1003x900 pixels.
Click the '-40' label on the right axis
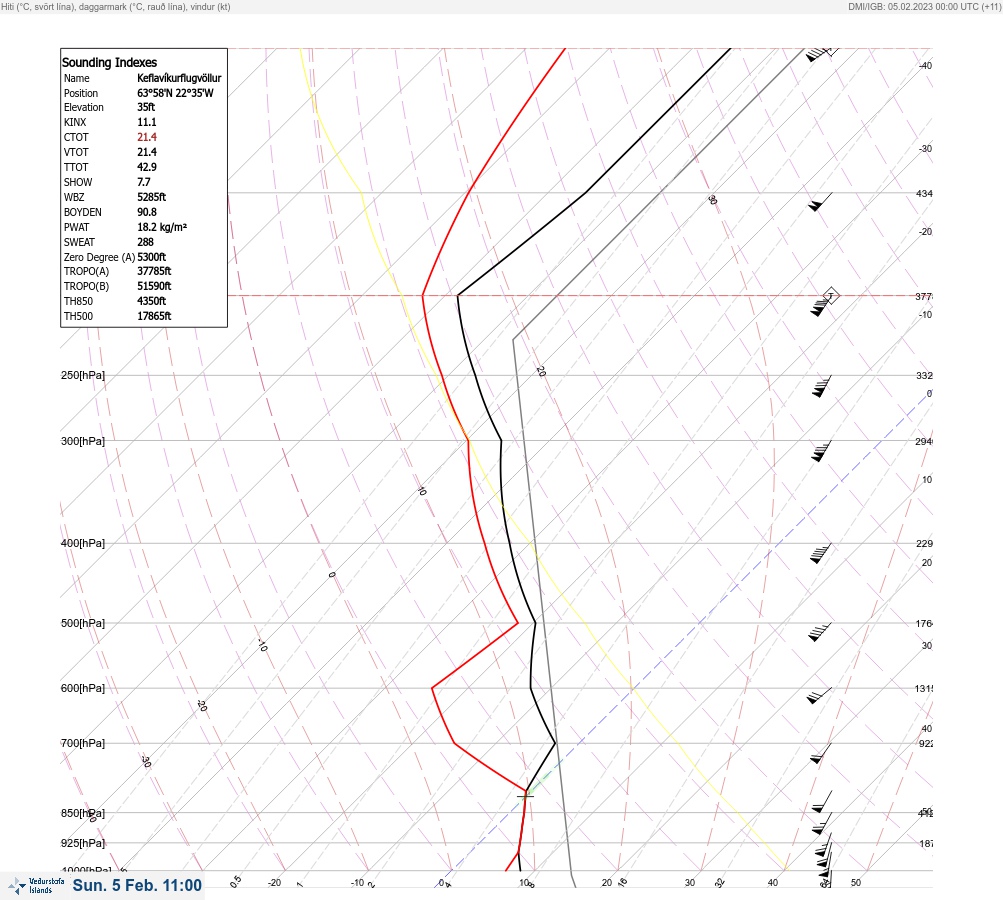(x=926, y=66)
